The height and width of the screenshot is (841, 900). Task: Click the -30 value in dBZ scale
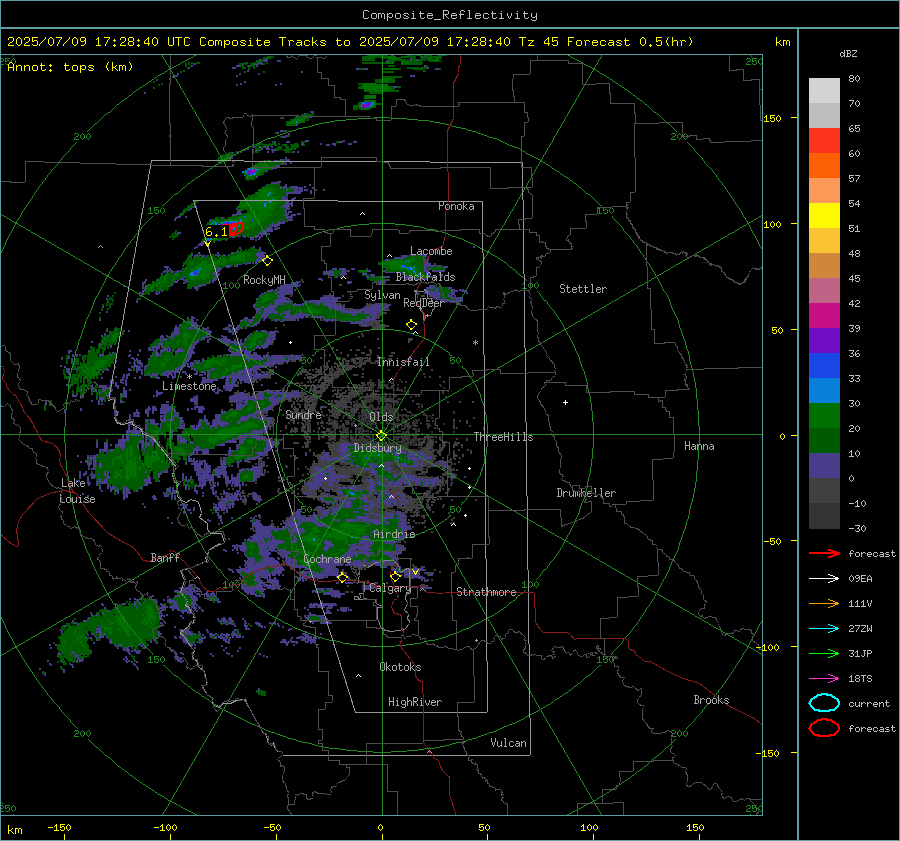(857, 528)
